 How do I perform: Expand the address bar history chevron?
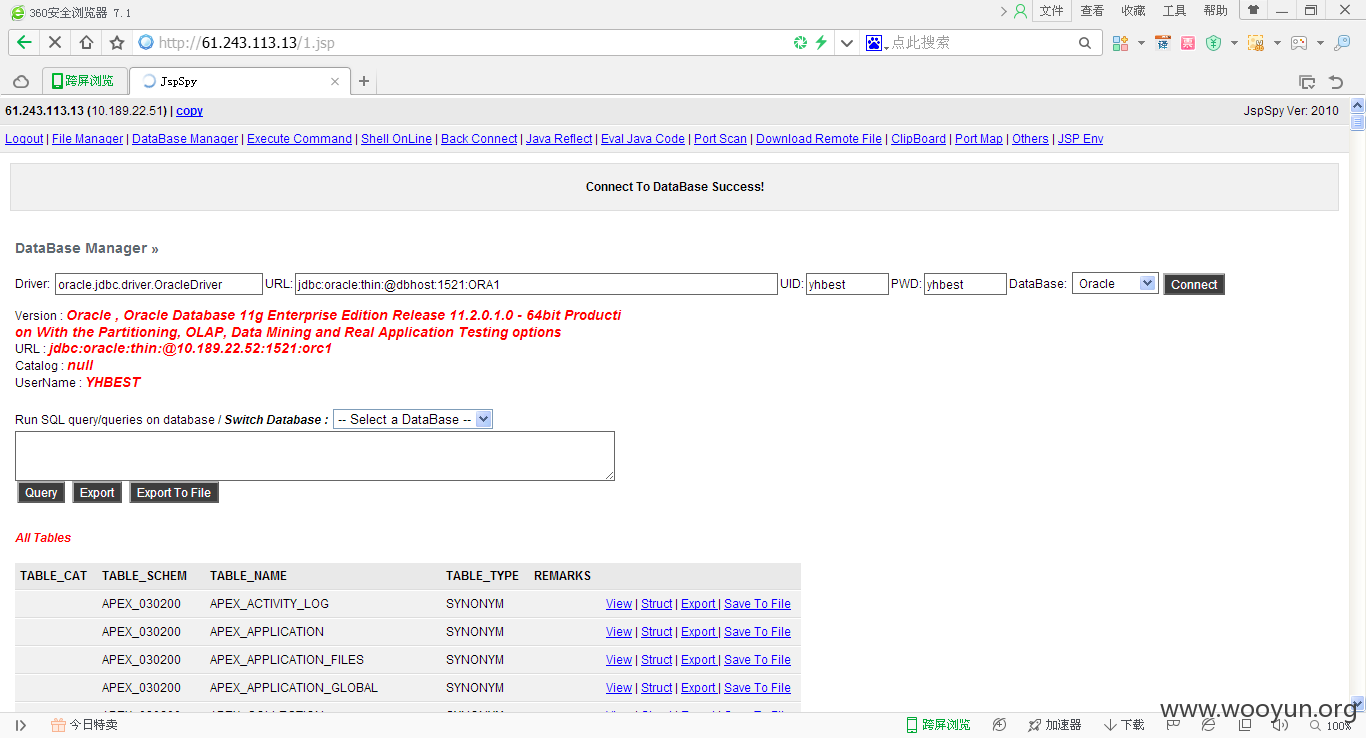(847, 42)
